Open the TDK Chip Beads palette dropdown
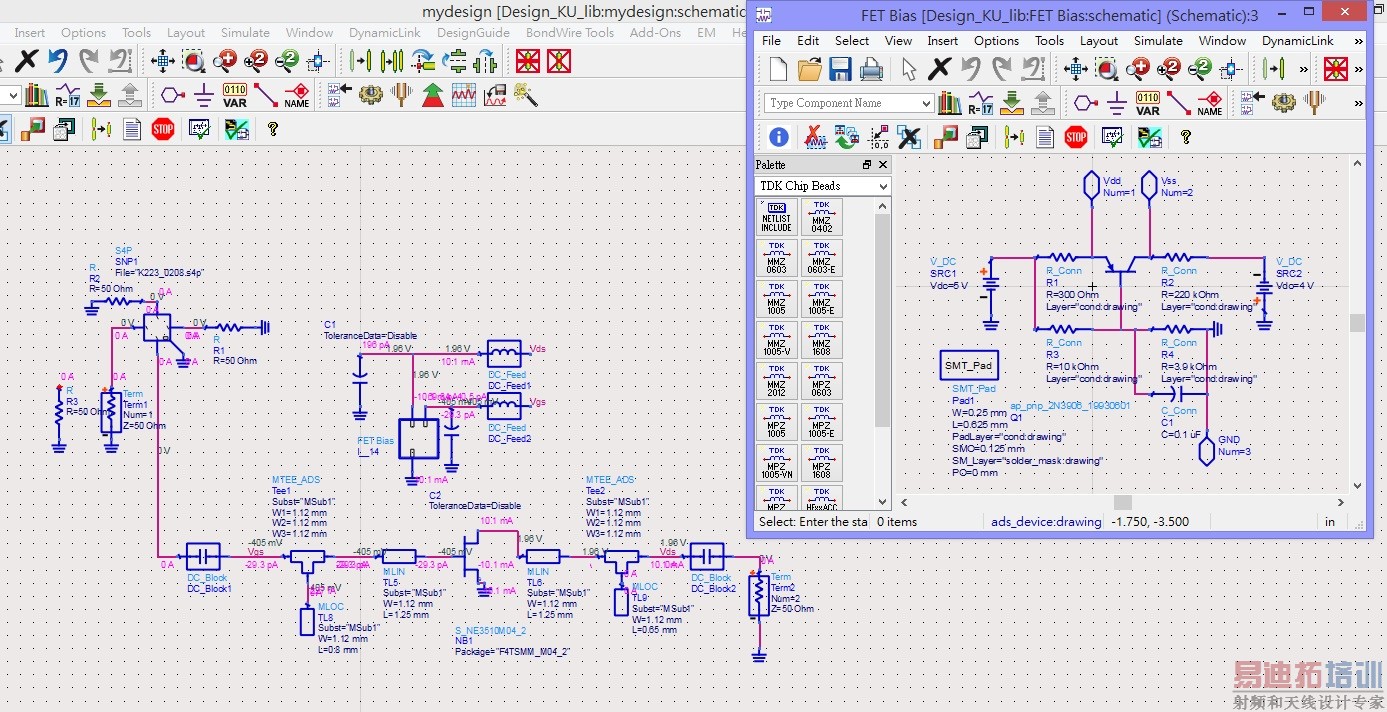The height and width of the screenshot is (712, 1387). click(882, 186)
